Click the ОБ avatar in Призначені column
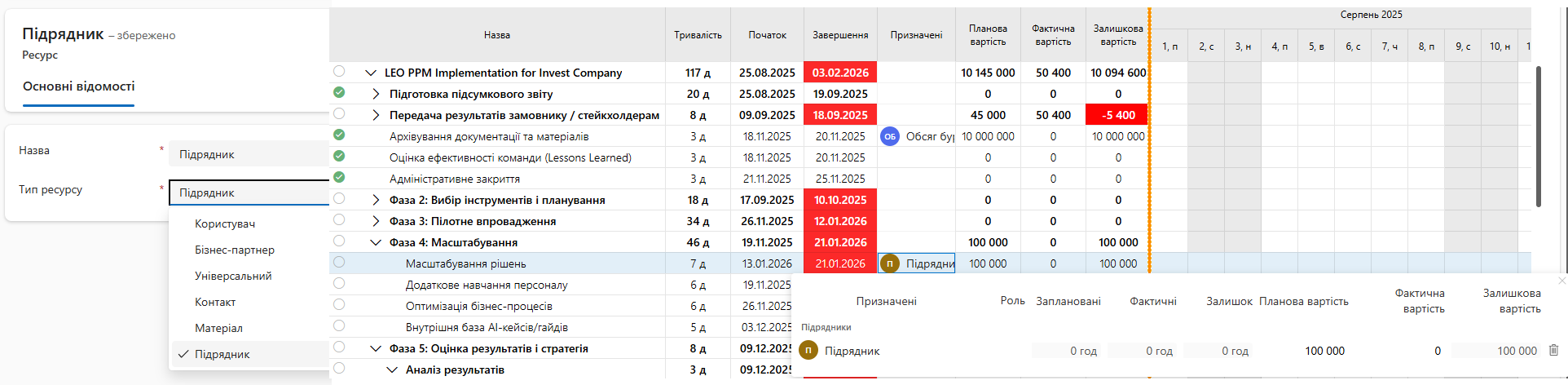This screenshot has width=1568, height=385. 889,136
